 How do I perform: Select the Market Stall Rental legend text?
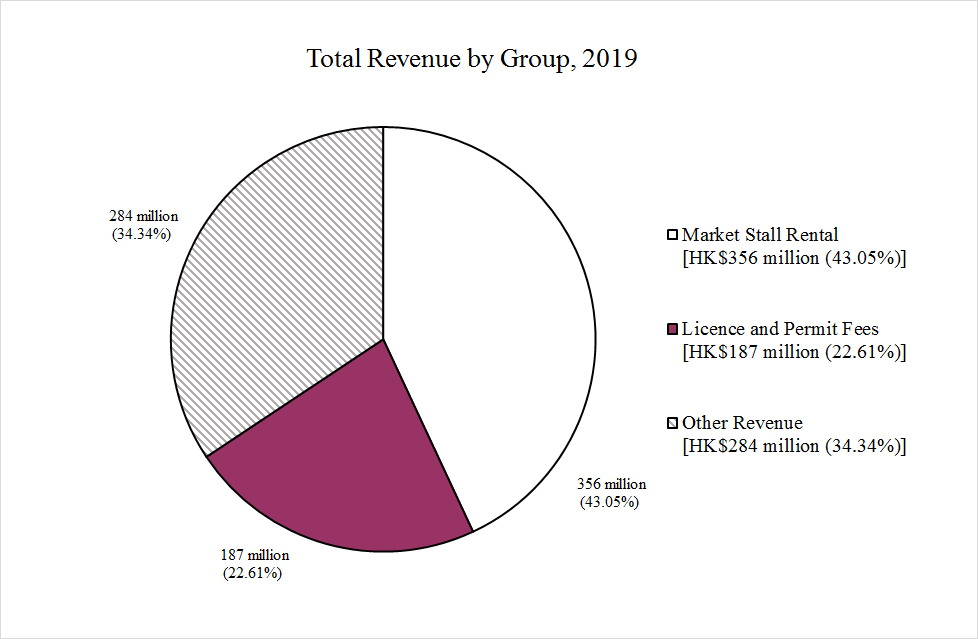pyautogui.click(x=759, y=235)
